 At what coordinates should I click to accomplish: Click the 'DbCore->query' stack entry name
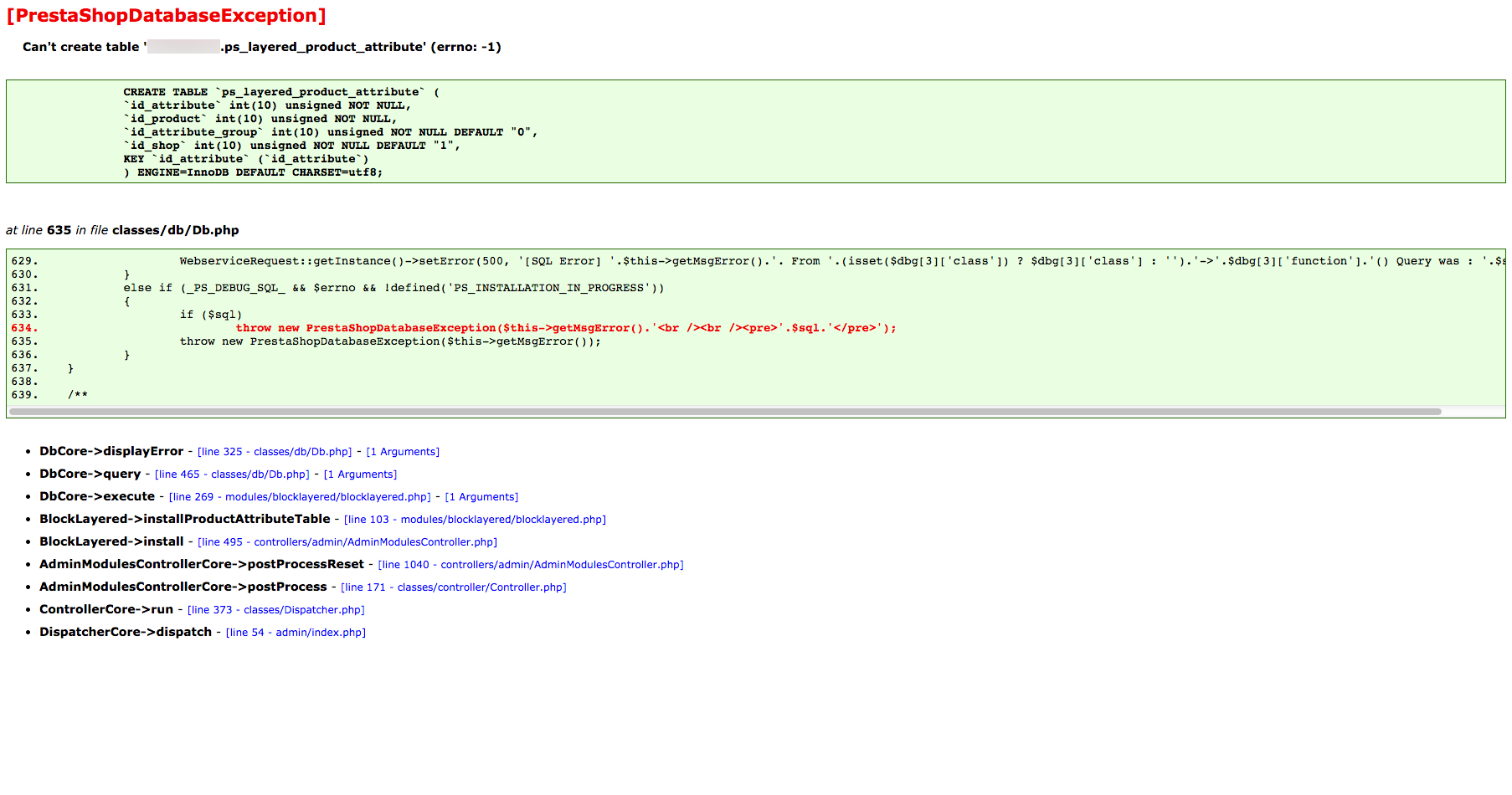tap(90, 474)
